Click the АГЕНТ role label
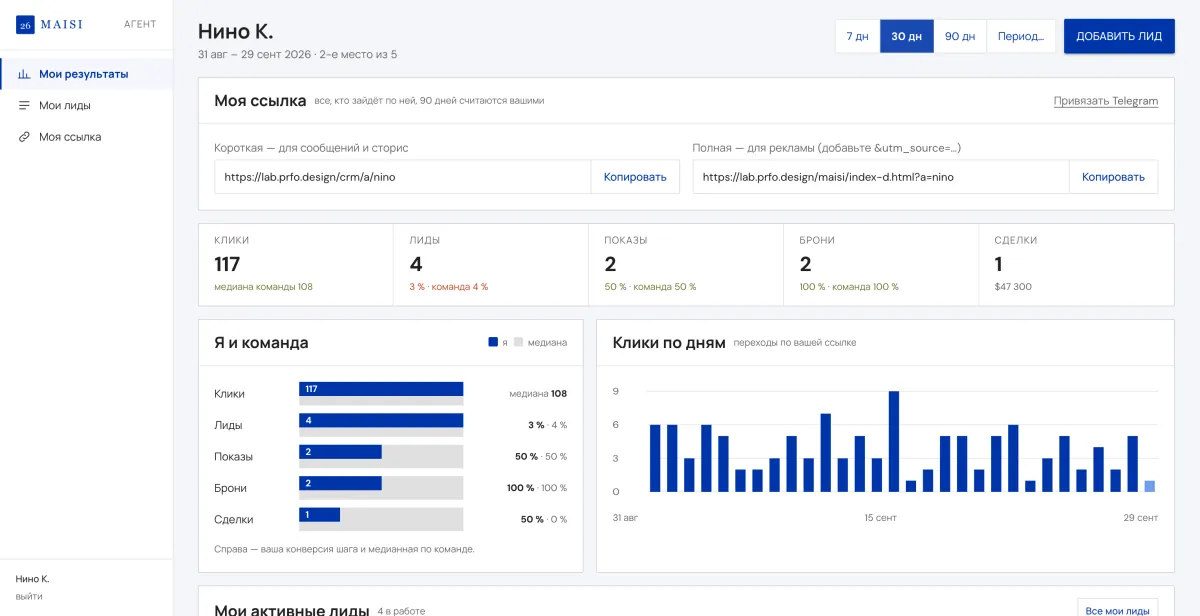1200x616 pixels. click(x=140, y=24)
